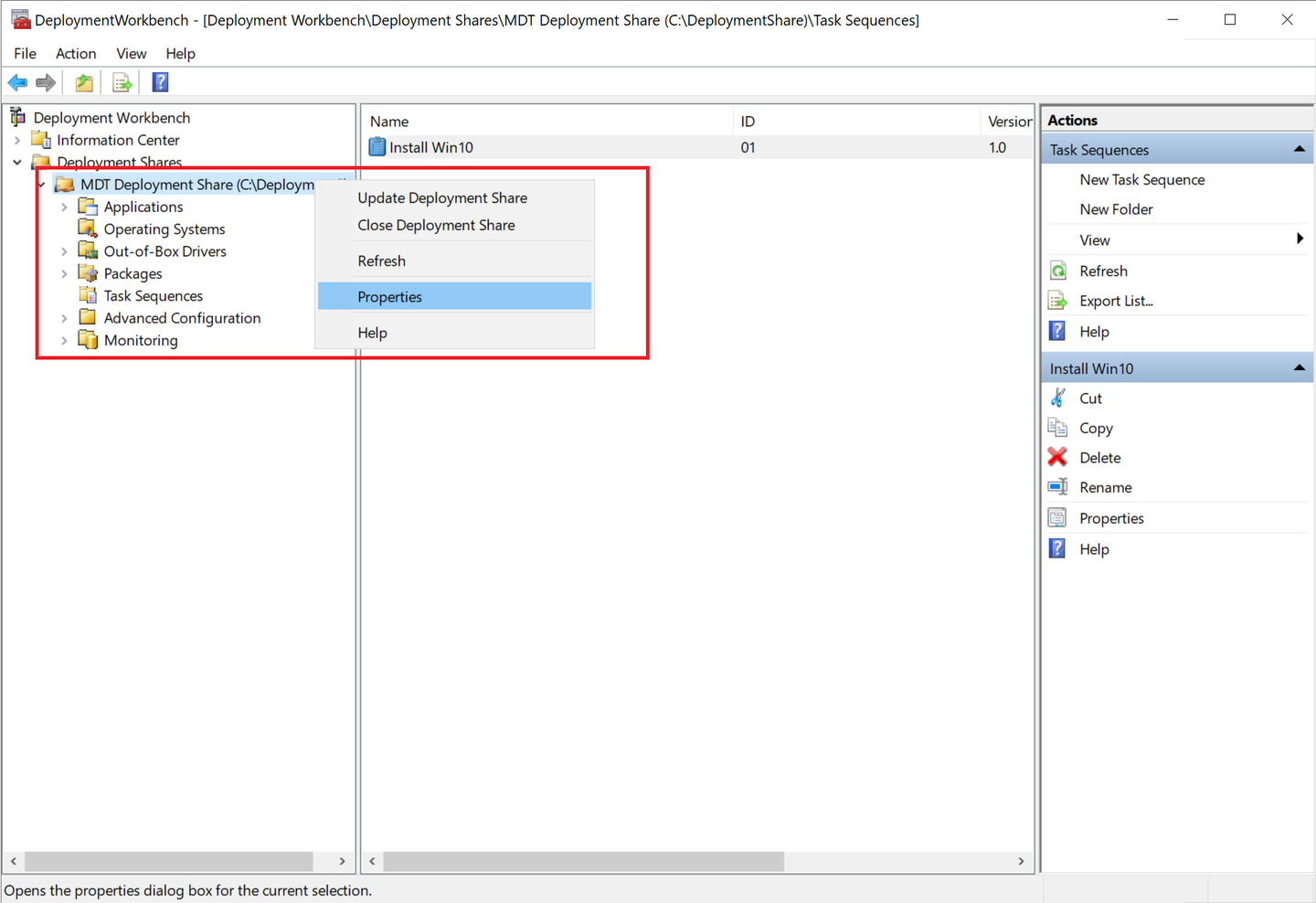
Task: Open help from the toolbar question mark icon
Action: point(160,82)
